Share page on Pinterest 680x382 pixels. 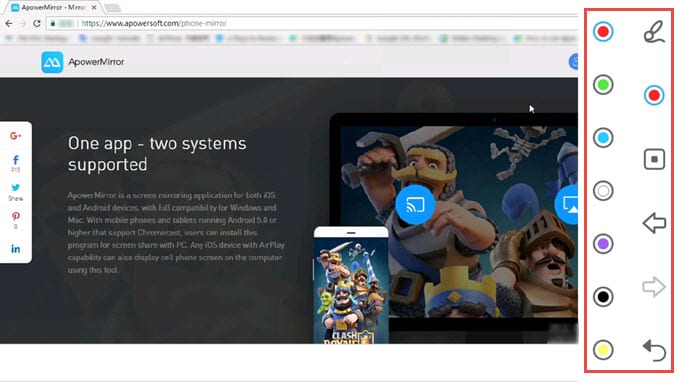pos(16,220)
